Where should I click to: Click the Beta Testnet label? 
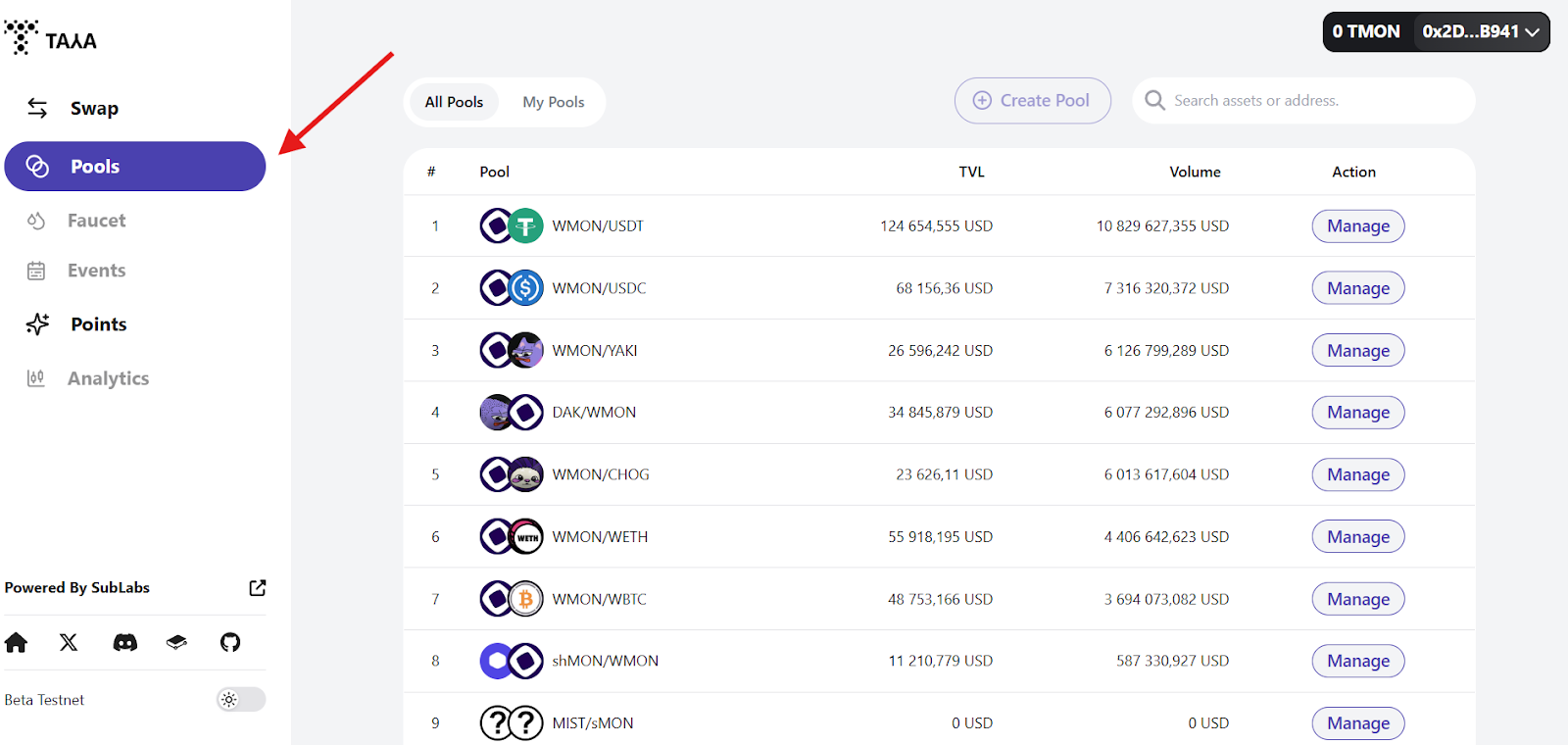(44, 700)
